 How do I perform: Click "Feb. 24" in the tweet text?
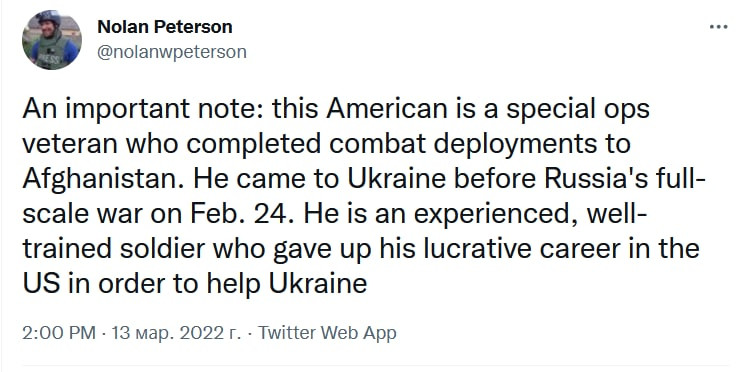point(240,214)
